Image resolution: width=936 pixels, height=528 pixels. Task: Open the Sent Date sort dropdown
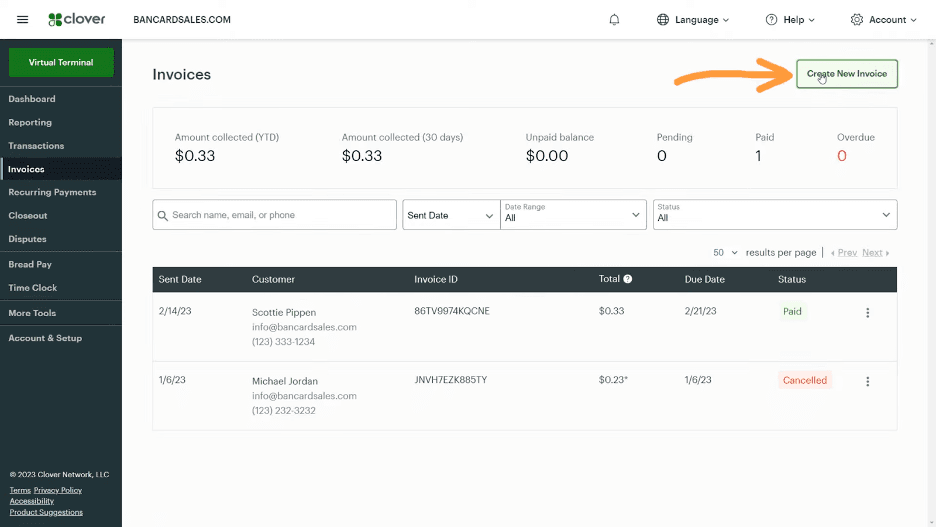pyautogui.click(x=450, y=215)
